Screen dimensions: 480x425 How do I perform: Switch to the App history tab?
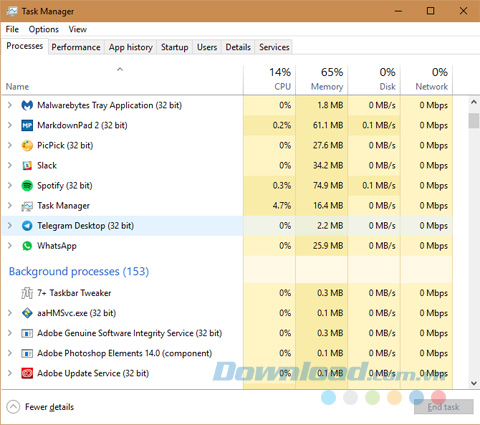point(130,47)
